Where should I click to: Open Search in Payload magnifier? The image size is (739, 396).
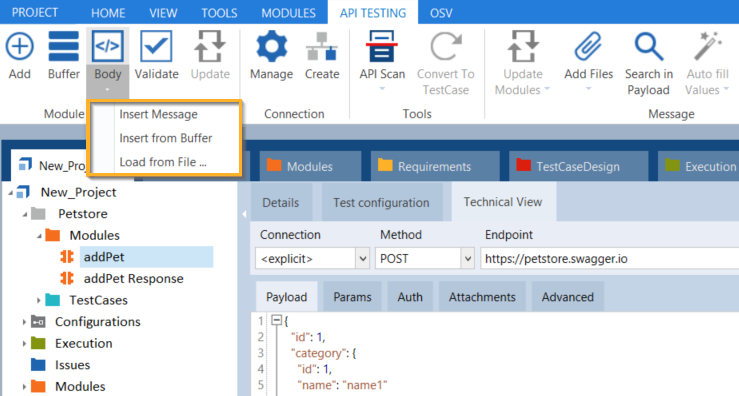click(649, 46)
